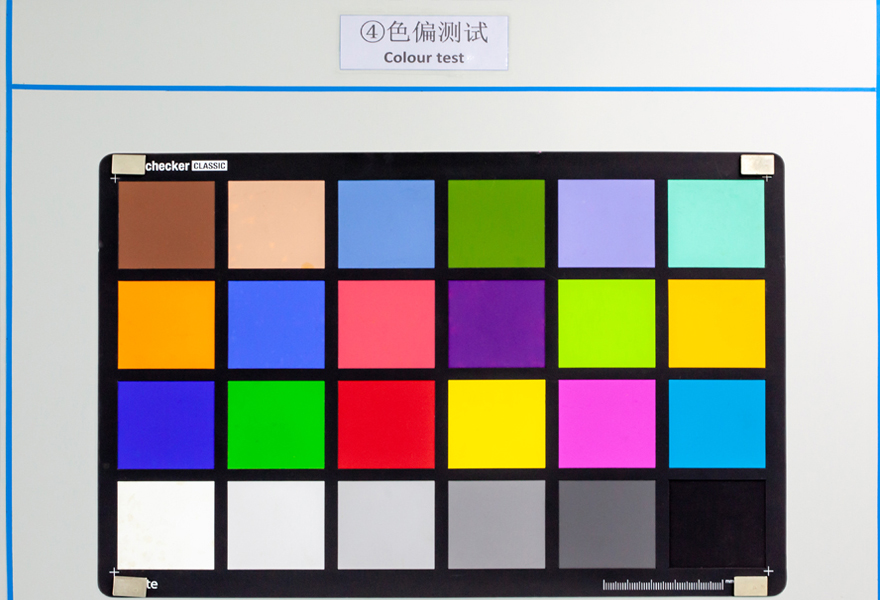Click the 'Colour test' English label text
880x600 pixels.
point(424,58)
